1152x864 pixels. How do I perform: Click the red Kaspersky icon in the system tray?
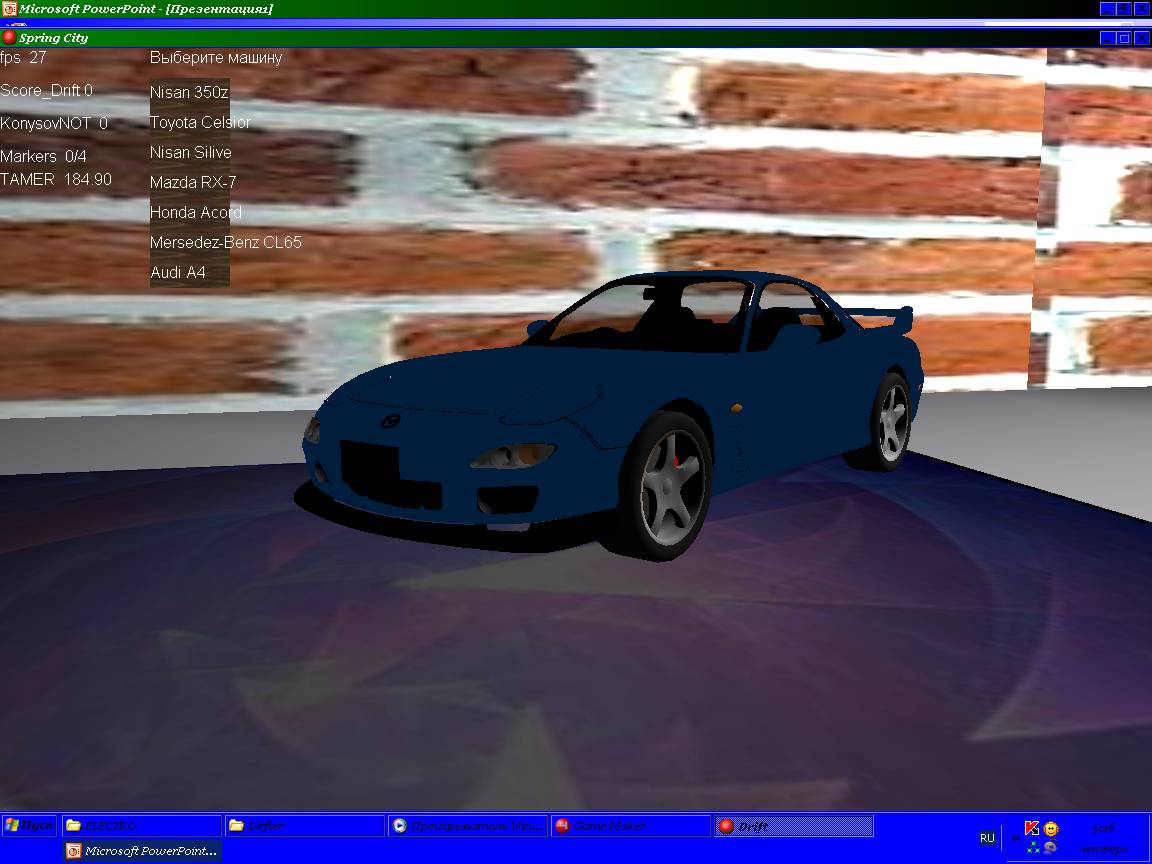1032,829
